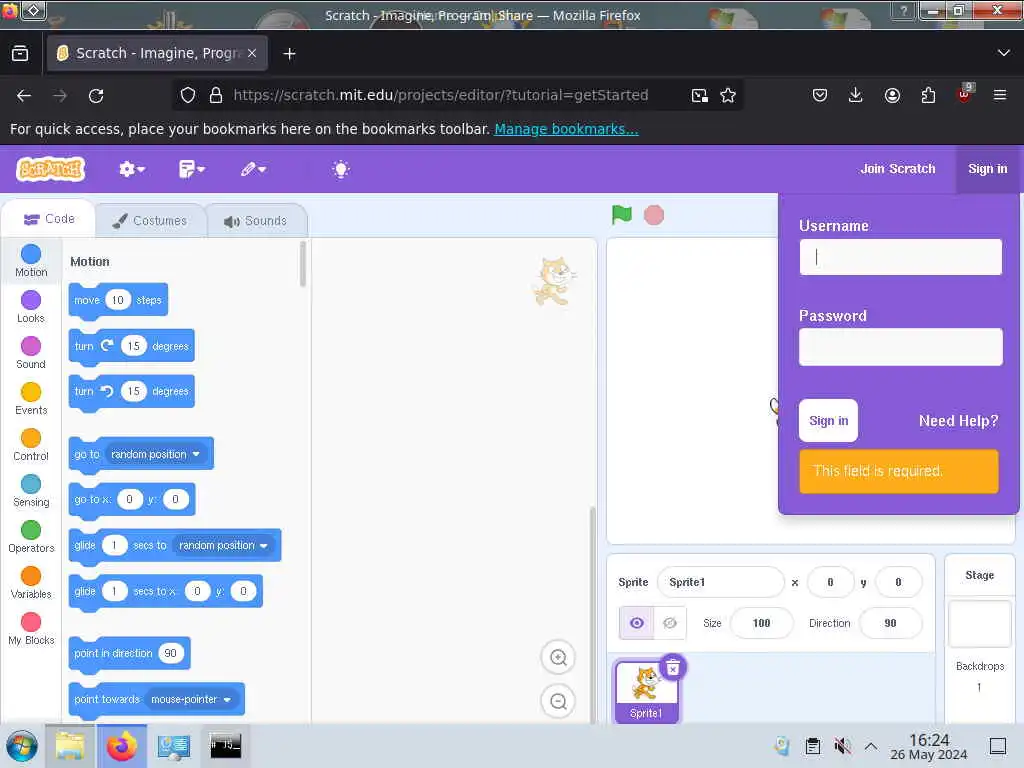Screen dimensions: 1024x768
Task: Open a new Firefox tab
Action: (289, 54)
